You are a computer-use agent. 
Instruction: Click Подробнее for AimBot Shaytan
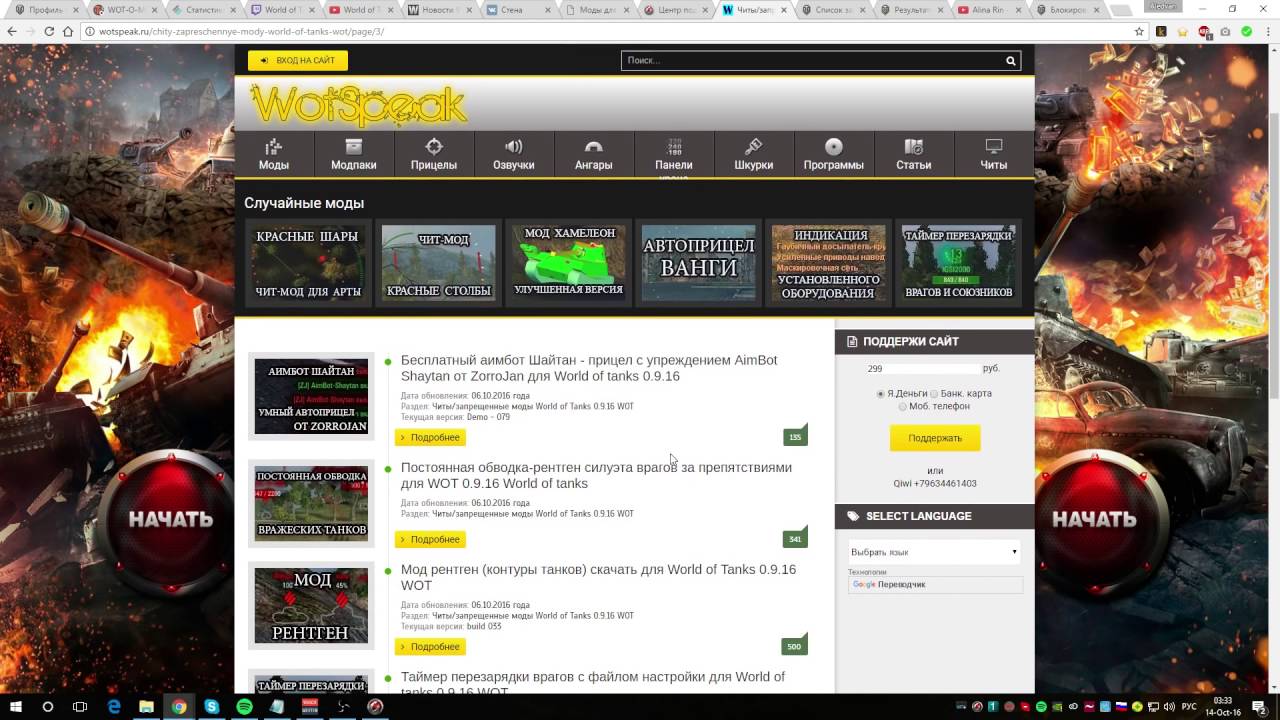[430, 437]
